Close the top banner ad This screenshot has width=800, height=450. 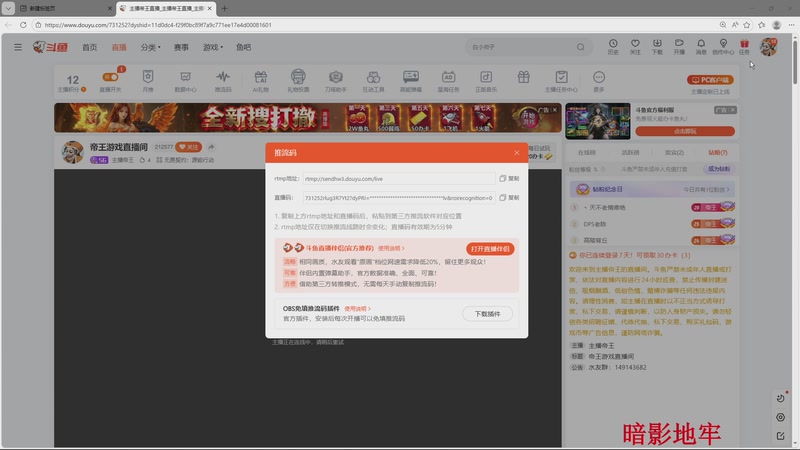coord(555,109)
